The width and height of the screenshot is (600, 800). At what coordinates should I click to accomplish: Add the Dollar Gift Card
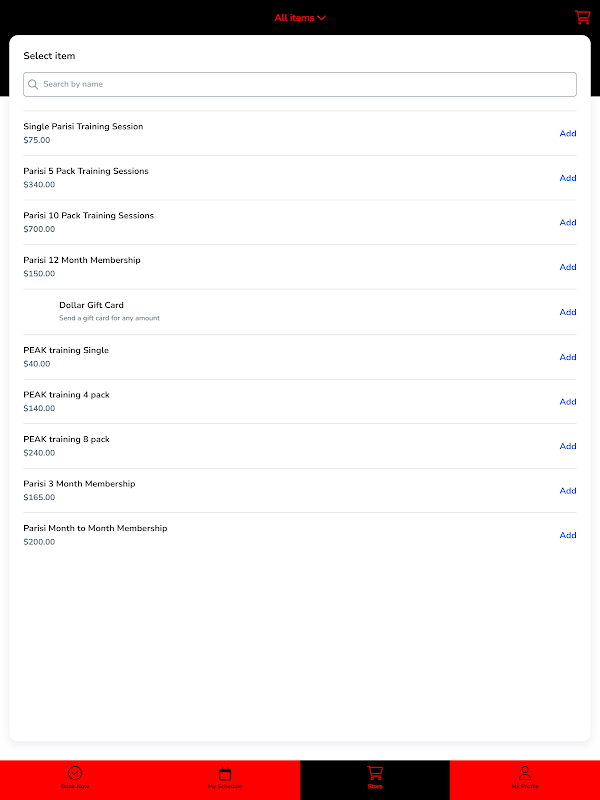tap(568, 312)
